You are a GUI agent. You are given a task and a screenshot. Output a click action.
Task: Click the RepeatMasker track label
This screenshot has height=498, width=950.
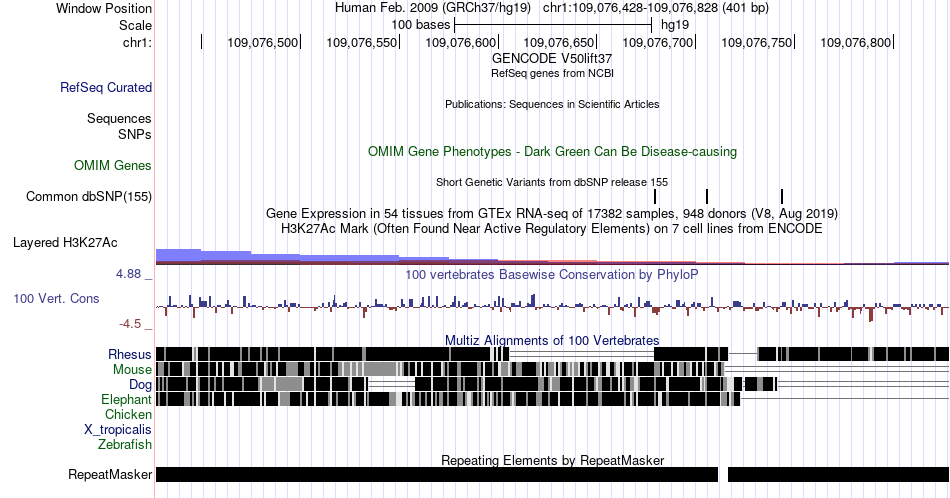[110, 474]
